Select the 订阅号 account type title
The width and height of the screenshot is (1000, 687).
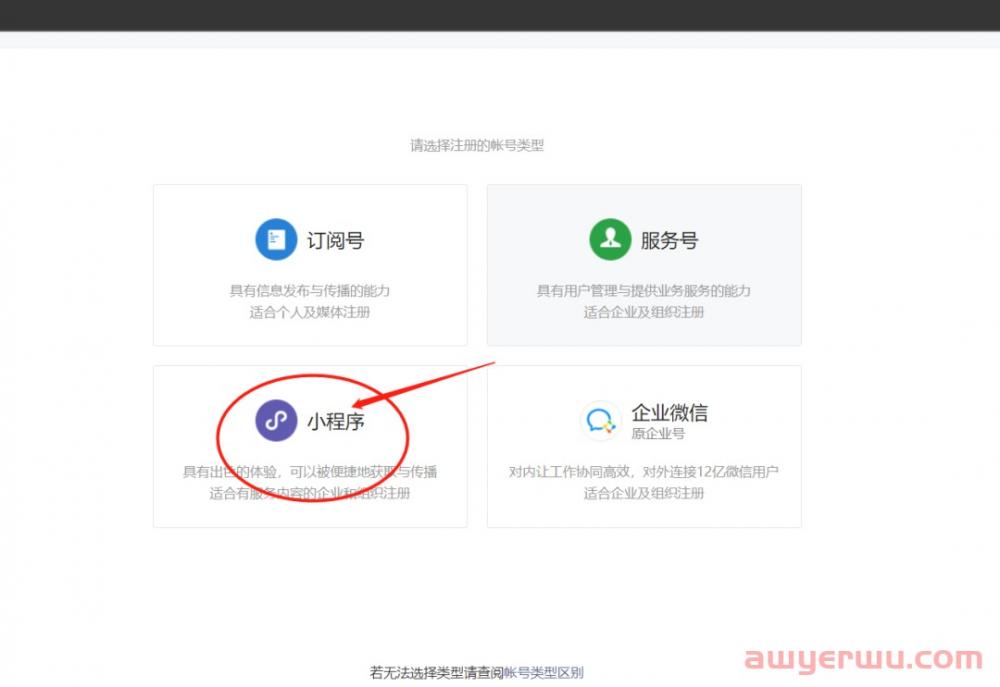click(335, 240)
